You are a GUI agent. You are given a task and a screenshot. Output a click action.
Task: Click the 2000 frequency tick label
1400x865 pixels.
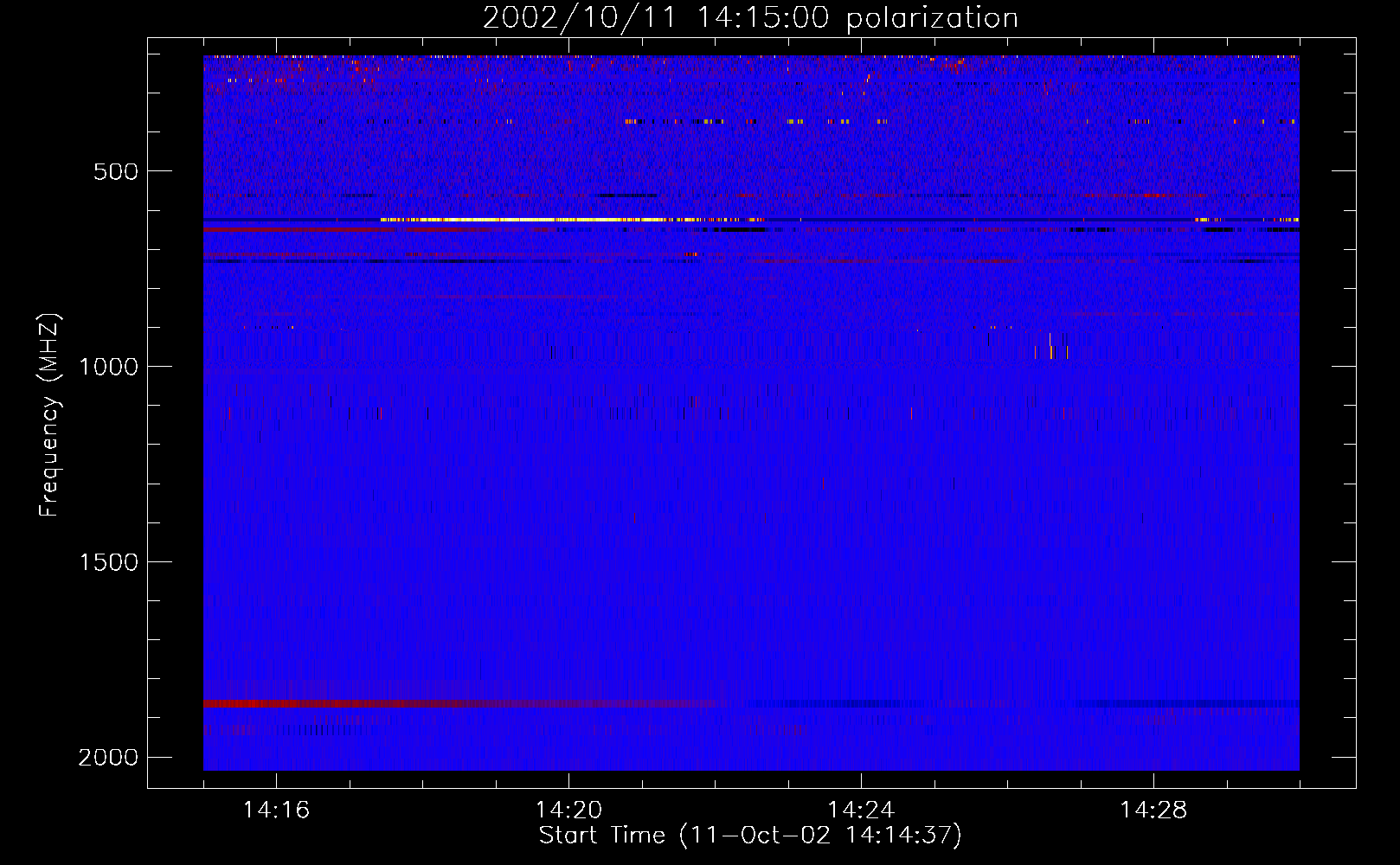click(108, 758)
